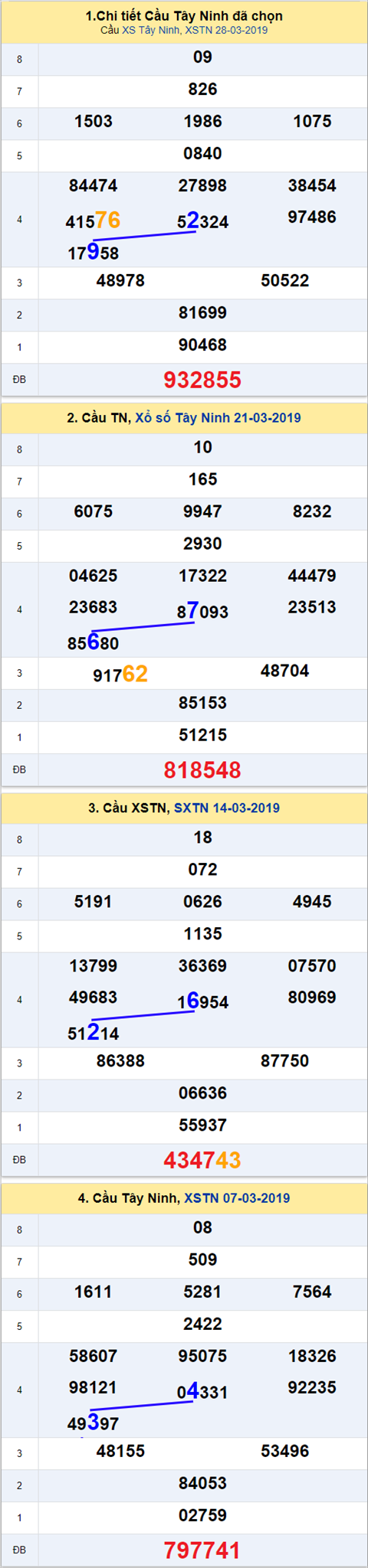Click first prize number 51215

tap(202, 736)
